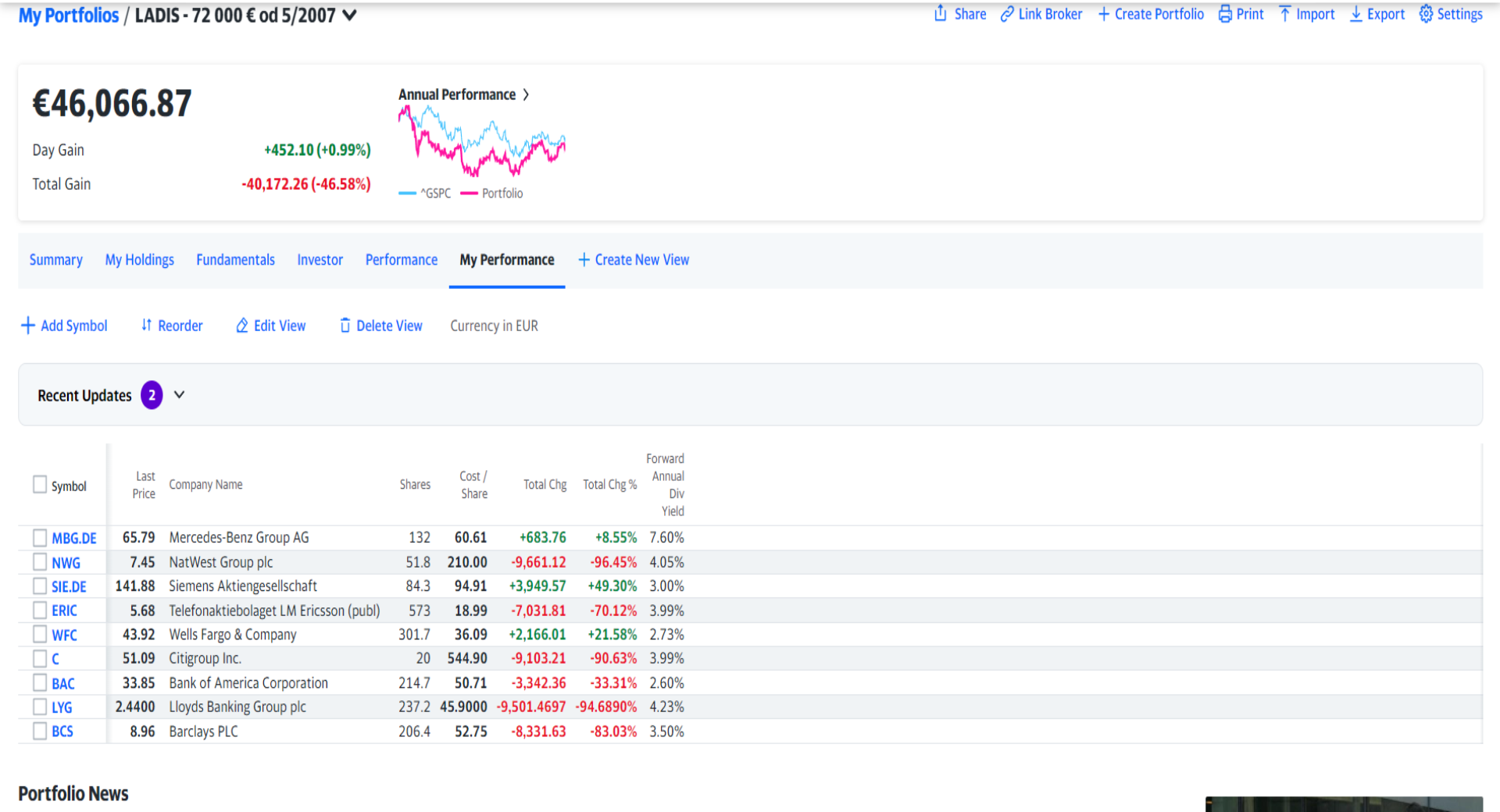Click the Print printer icon
This screenshot has width=1500, height=812.
point(1225,14)
